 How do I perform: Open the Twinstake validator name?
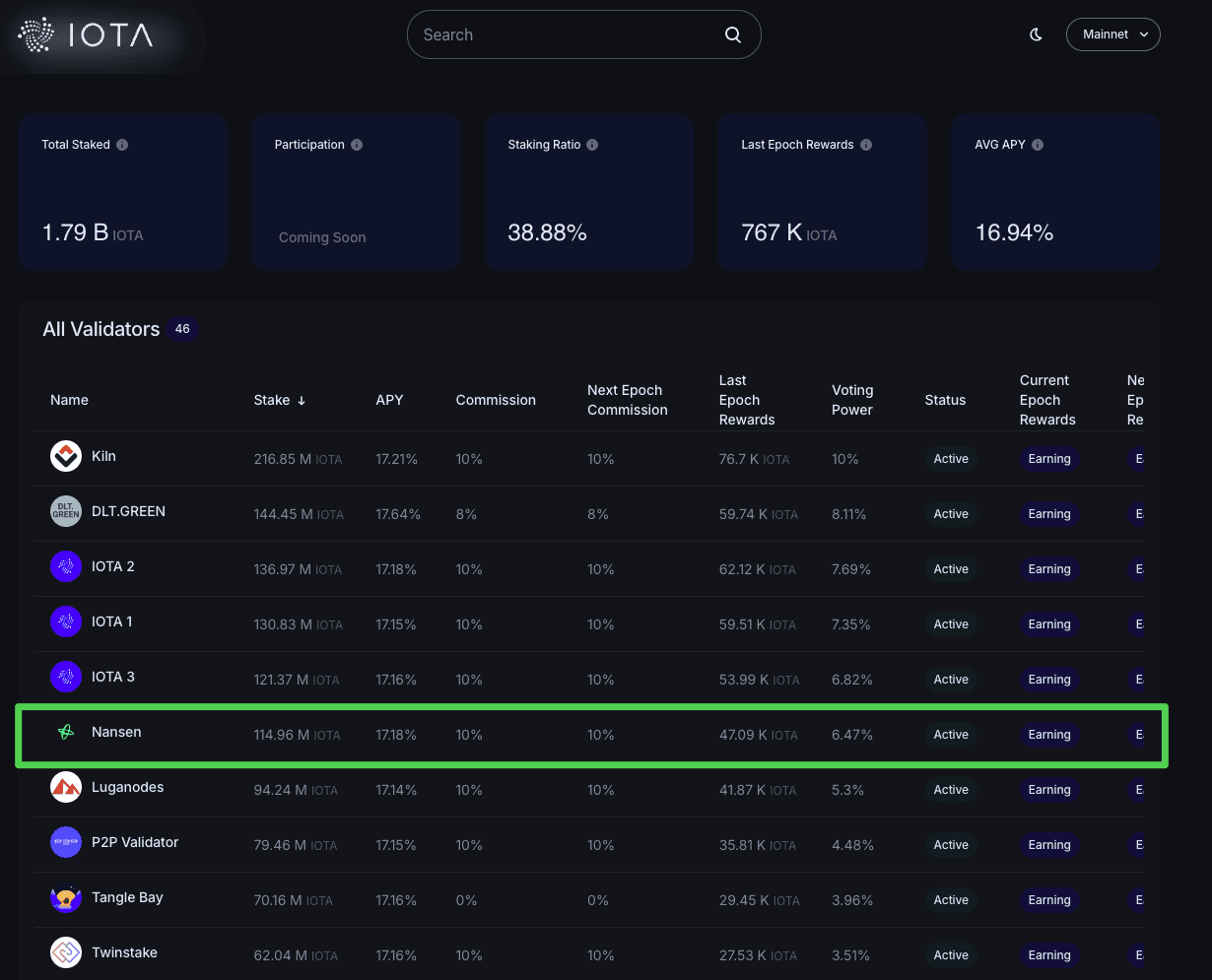[x=124, y=953]
